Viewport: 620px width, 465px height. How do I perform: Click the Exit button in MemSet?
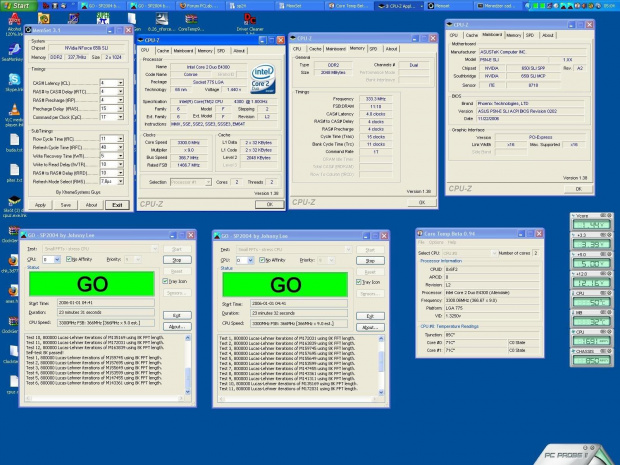[x=117, y=205]
